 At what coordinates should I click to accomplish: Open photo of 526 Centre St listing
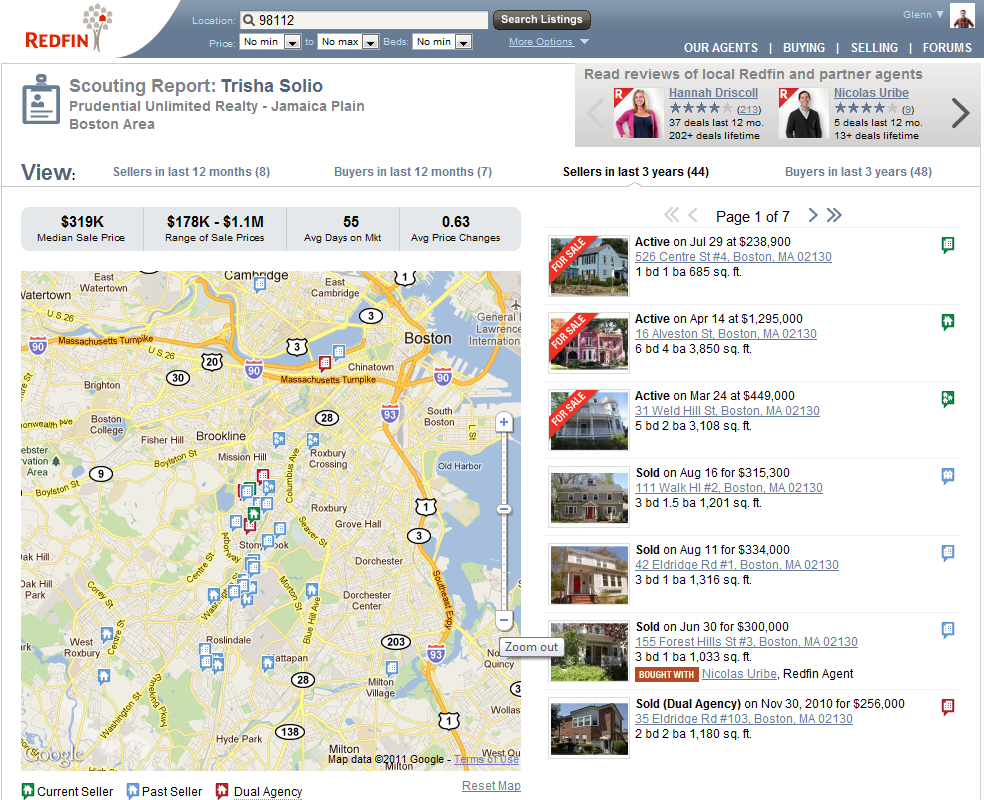[589, 266]
